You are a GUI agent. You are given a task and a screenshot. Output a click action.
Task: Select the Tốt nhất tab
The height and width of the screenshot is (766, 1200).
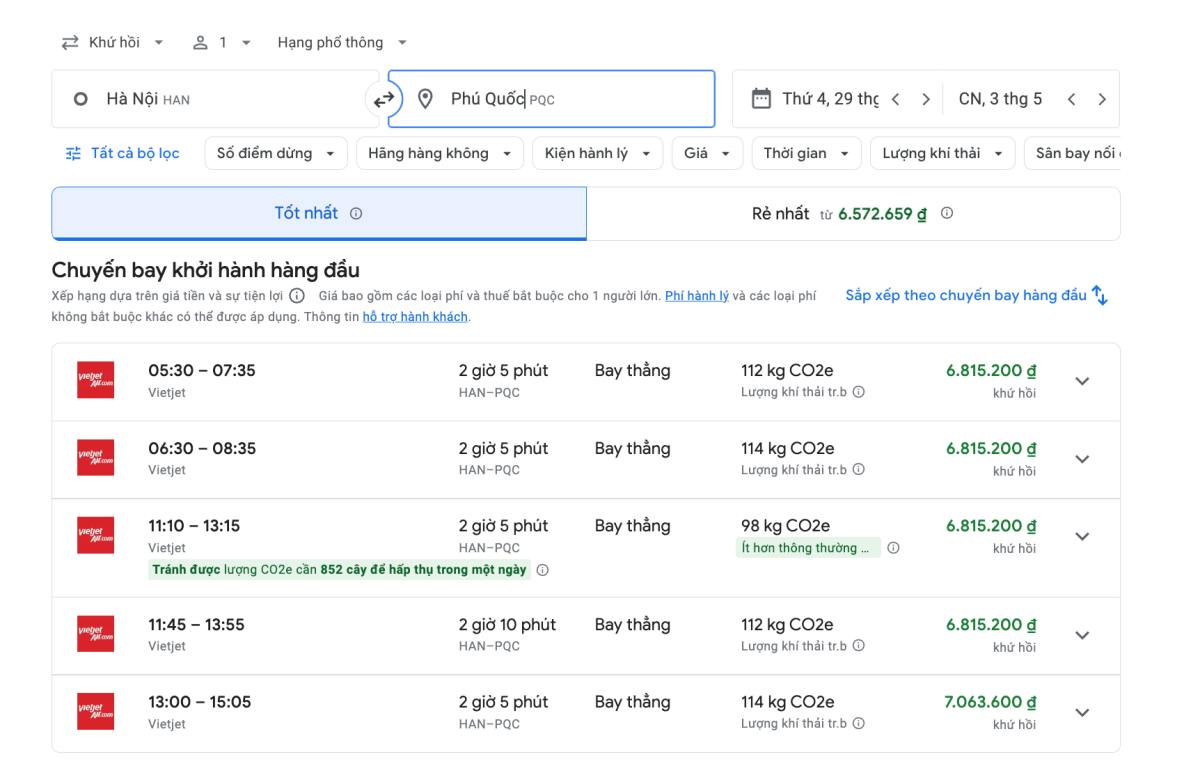click(x=320, y=213)
